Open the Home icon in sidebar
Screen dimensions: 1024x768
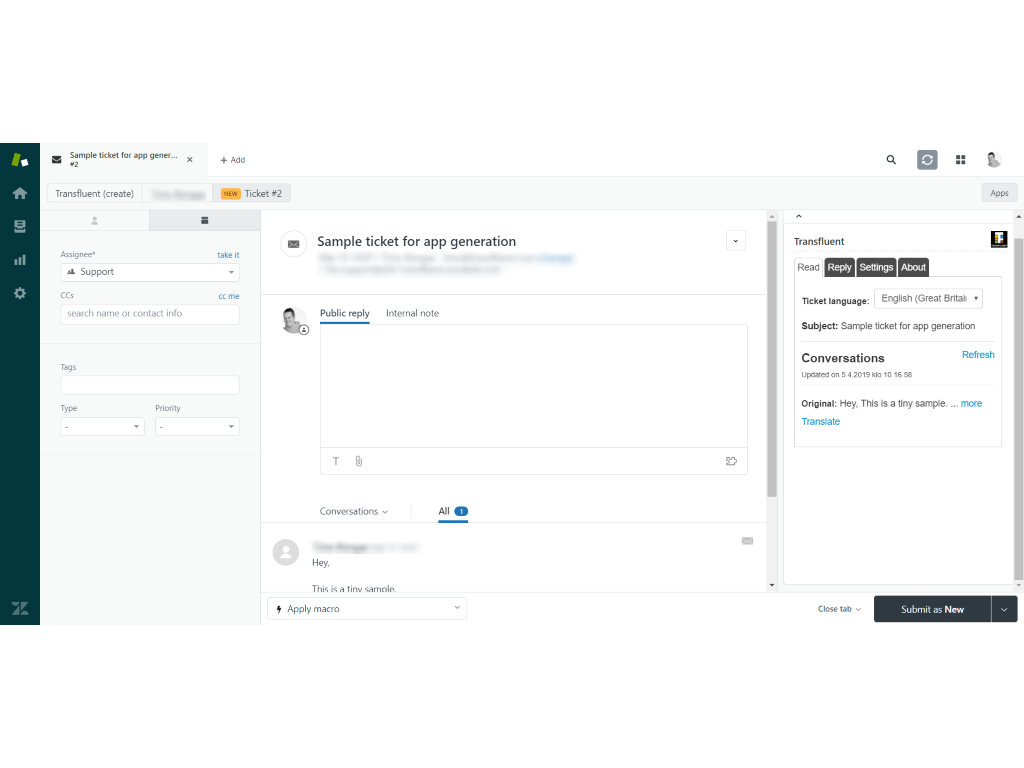(19, 193)
